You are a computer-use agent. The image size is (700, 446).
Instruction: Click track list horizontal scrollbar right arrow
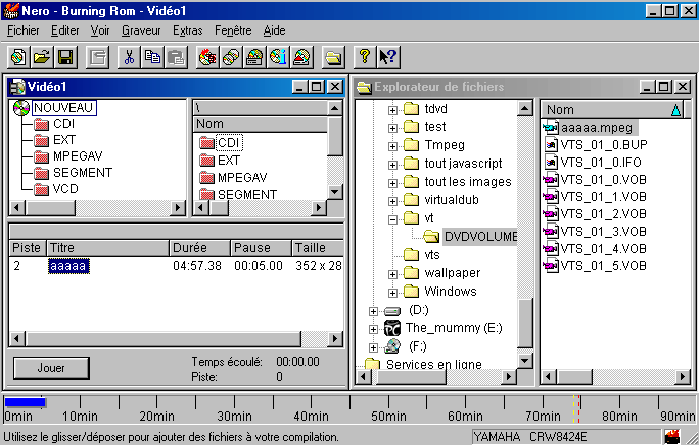(x=335, y=339)
